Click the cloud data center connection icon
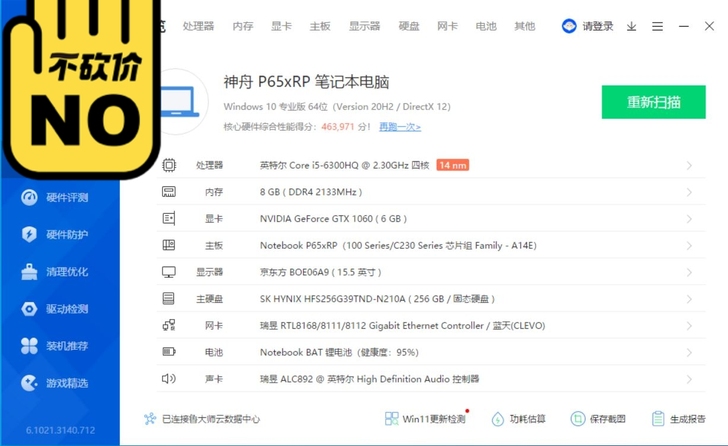Image resolution: width=728 pixels, height=446 pixels. [150, 419]
